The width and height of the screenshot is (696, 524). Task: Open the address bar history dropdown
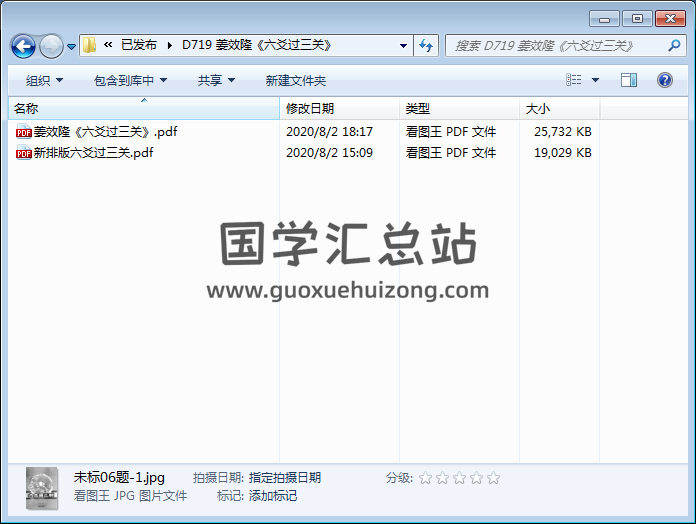(403, 45)
